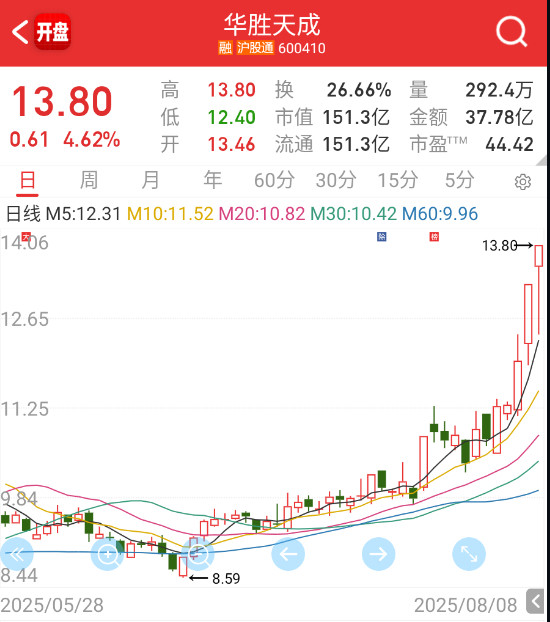Zoom in on the chart with the plus magnifier
The height and width of the screenshot is (622, 550).
pyautogui.click(x=107, y=554)
